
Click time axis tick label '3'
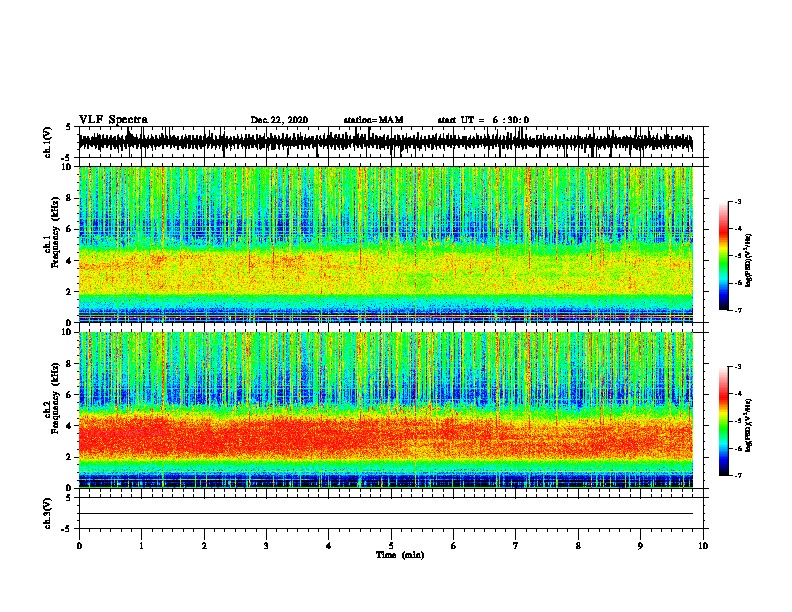266,546
